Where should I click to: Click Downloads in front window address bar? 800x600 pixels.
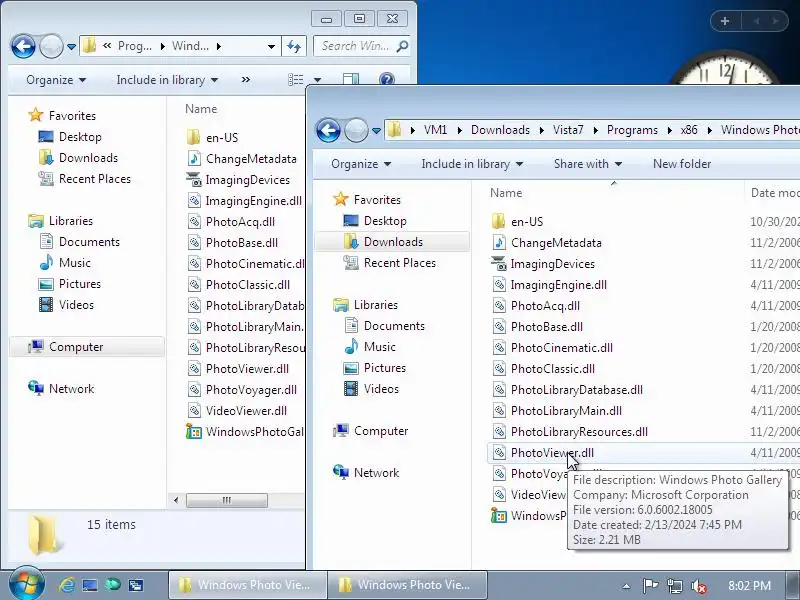(500, 130)
